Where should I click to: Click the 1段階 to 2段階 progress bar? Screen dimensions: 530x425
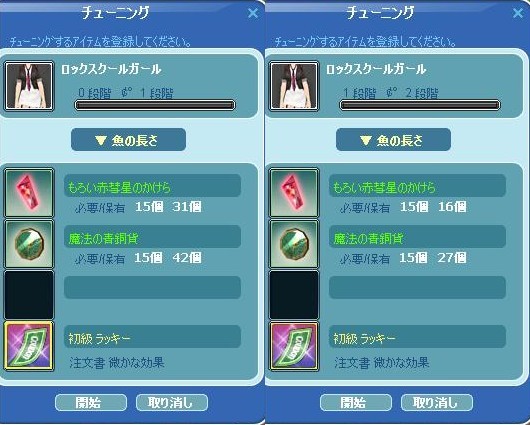click(x=420, y=105)
